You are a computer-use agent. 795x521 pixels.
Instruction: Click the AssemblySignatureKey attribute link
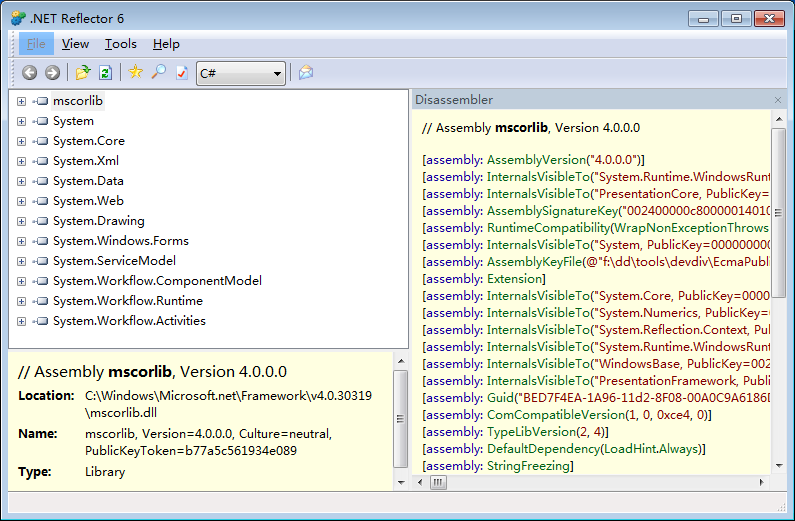coord(553,211)
